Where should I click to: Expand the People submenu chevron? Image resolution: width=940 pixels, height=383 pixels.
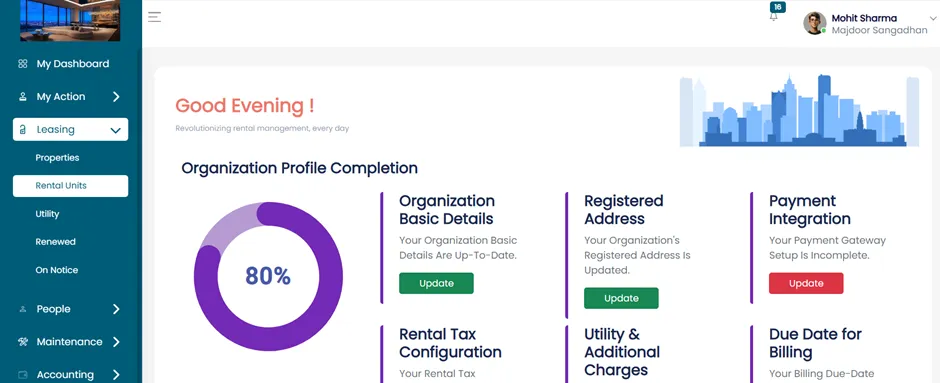pyautogui.click(x=116, y=309)
